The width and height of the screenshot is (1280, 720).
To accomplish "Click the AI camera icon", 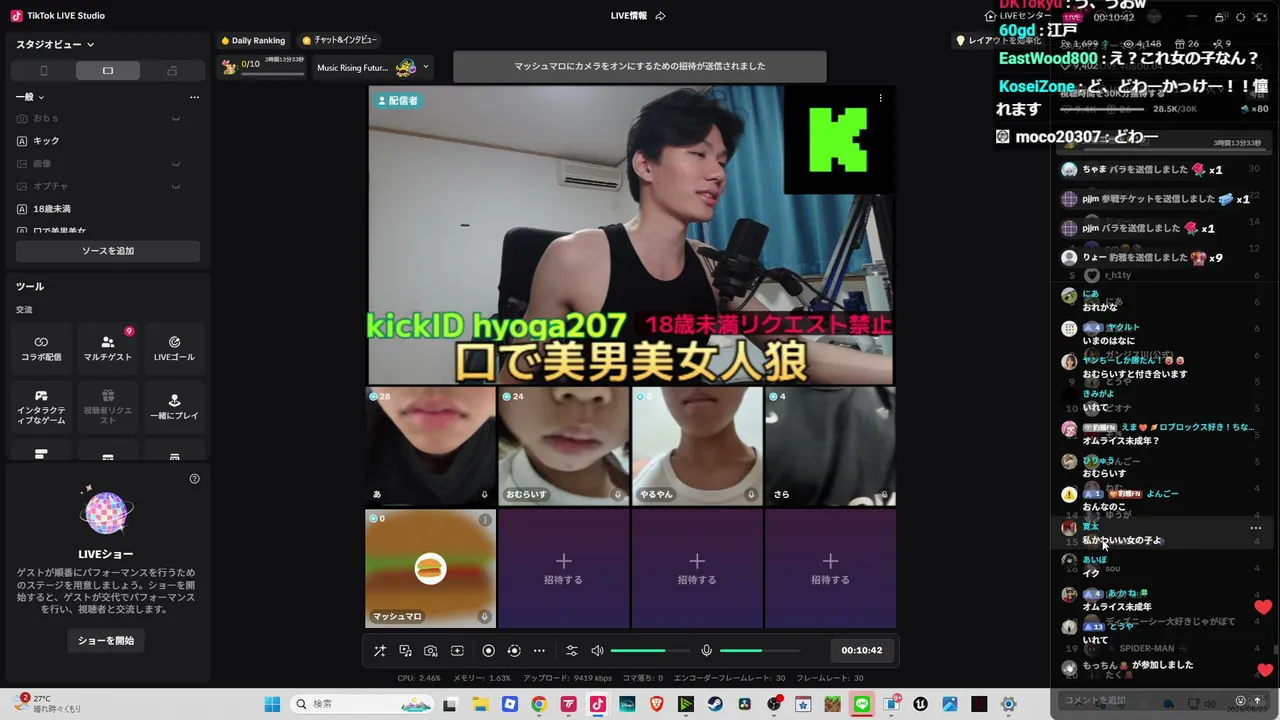I will click(x=431, y=650).
